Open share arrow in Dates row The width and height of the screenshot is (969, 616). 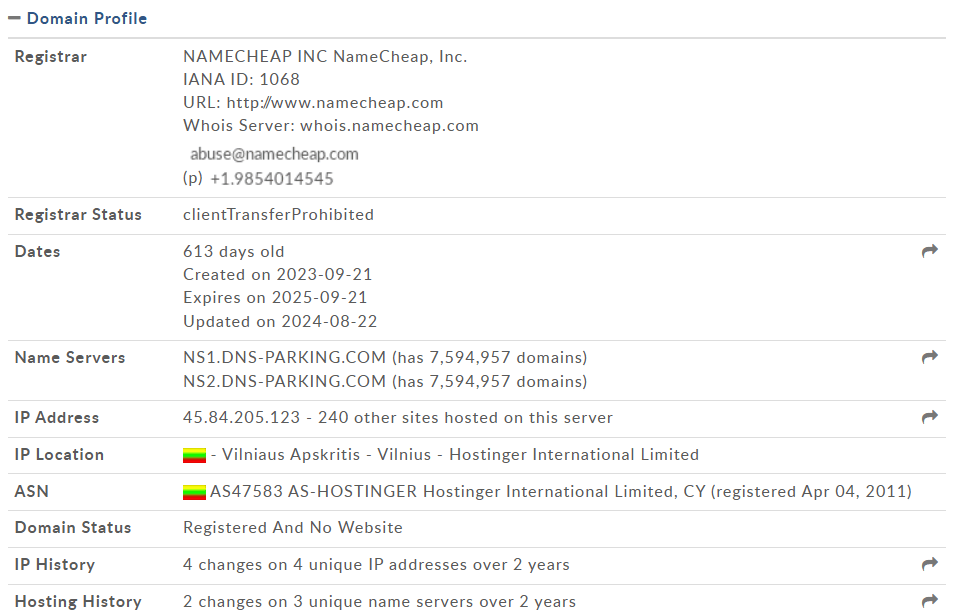click(929, 251)
